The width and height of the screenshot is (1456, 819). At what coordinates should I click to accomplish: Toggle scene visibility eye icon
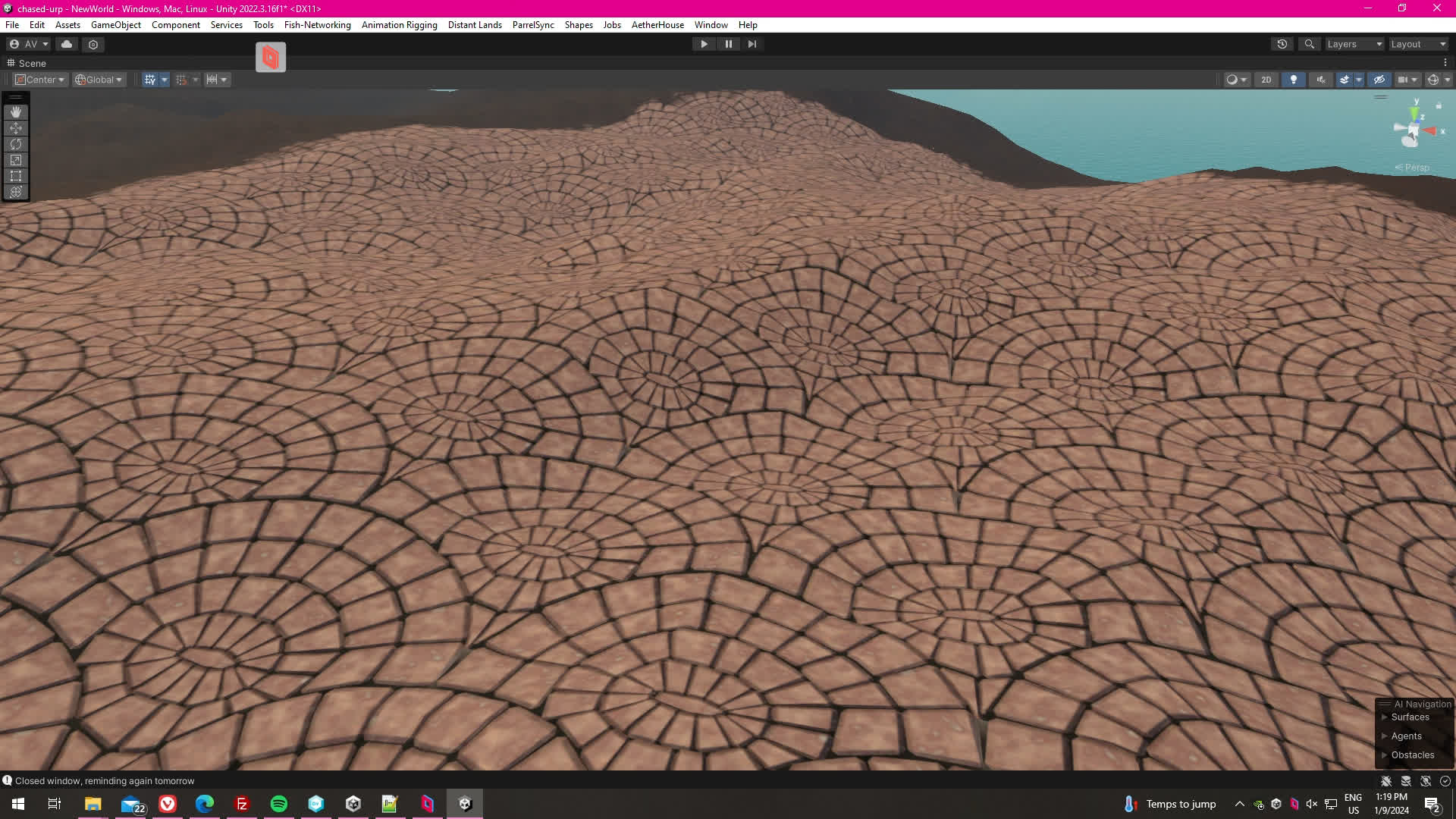1379,80
